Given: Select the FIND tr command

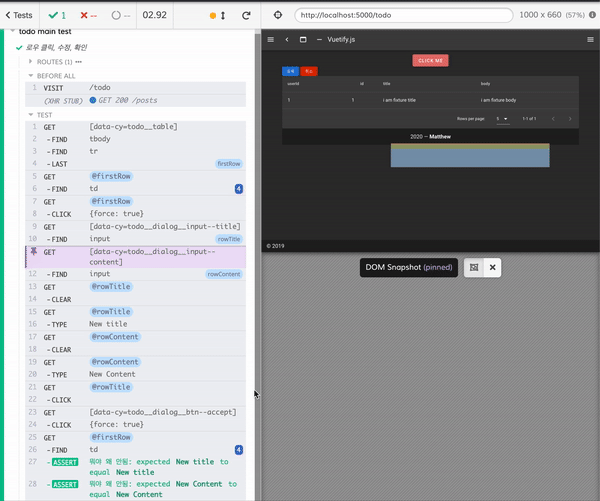Looking at the screenshot, I should point(135,151).
